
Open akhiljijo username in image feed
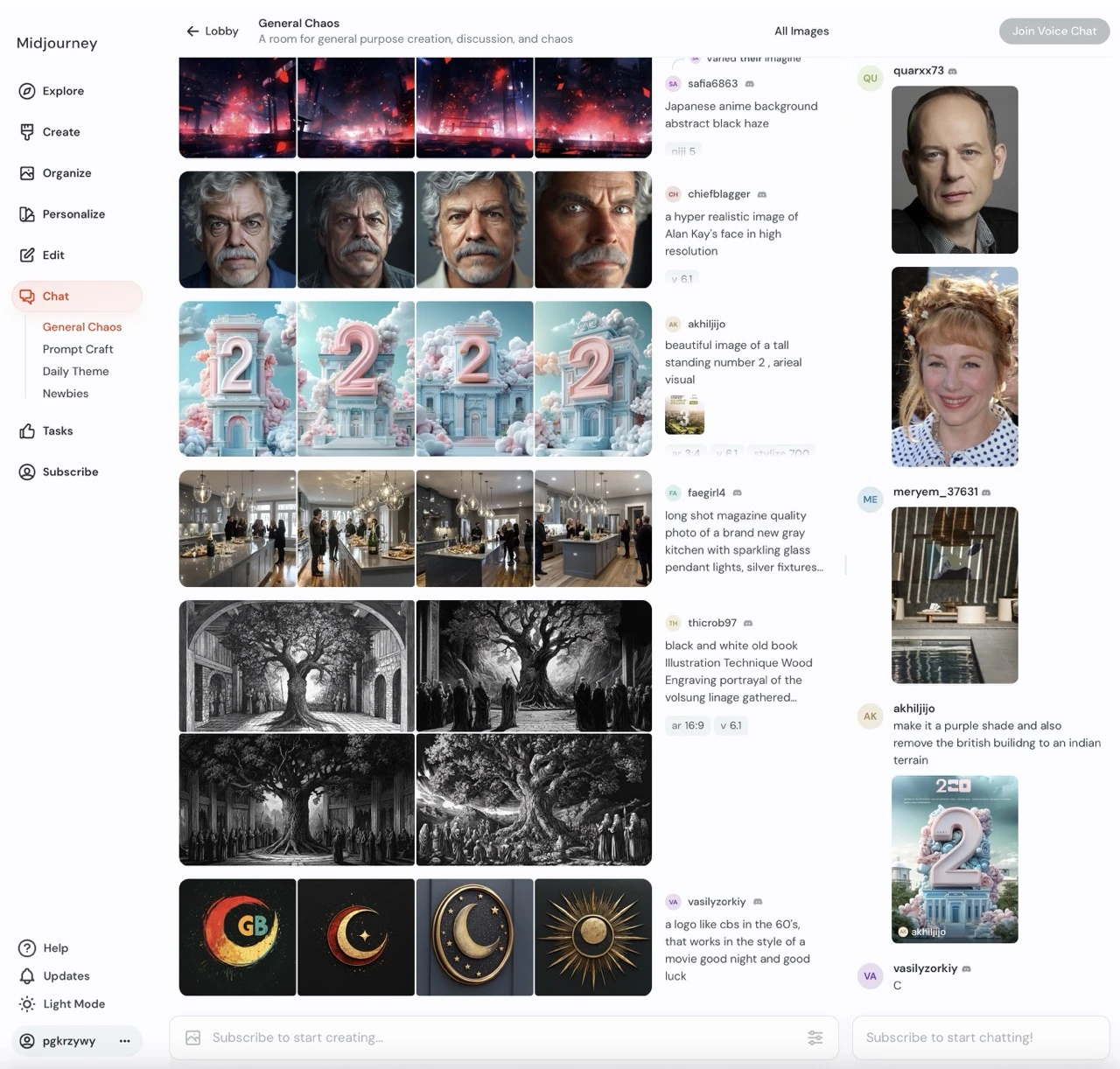click(706, 325)
